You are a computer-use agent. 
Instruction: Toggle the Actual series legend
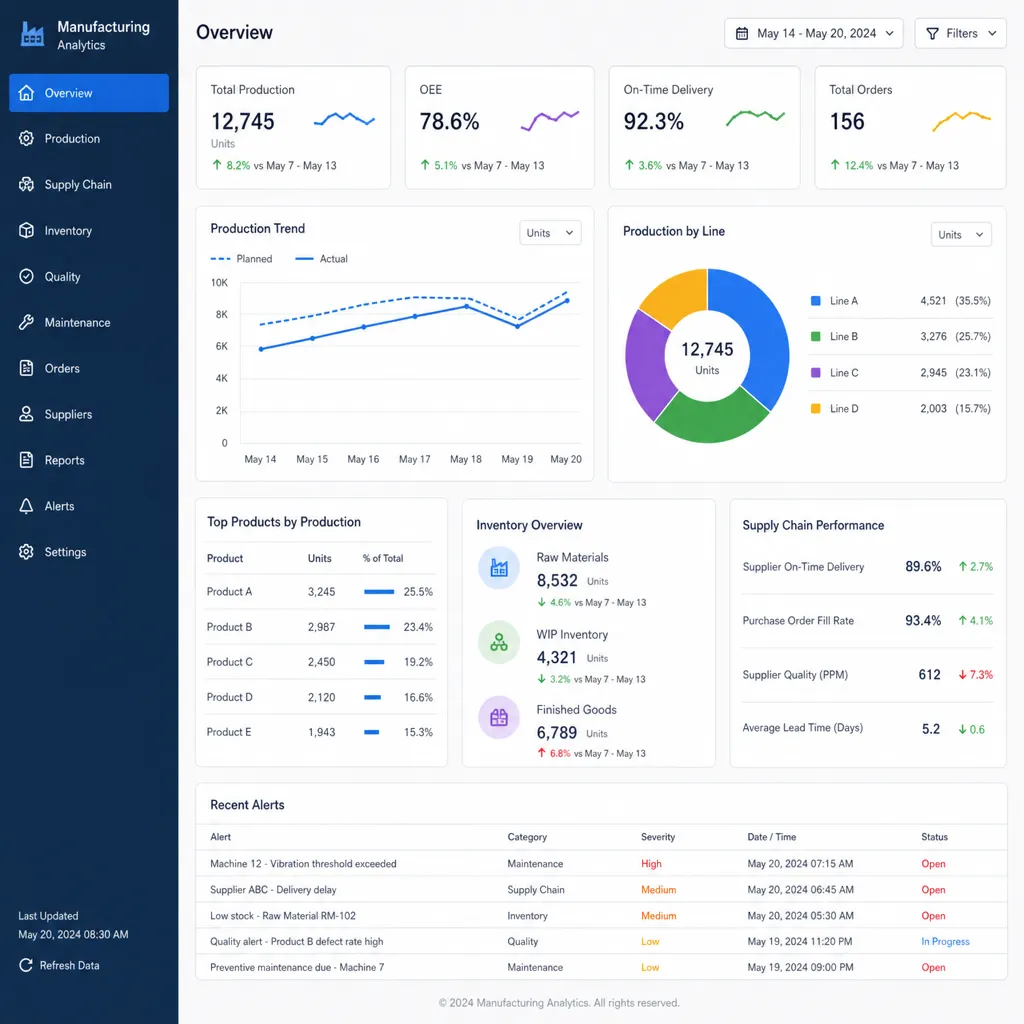[321, 259]
